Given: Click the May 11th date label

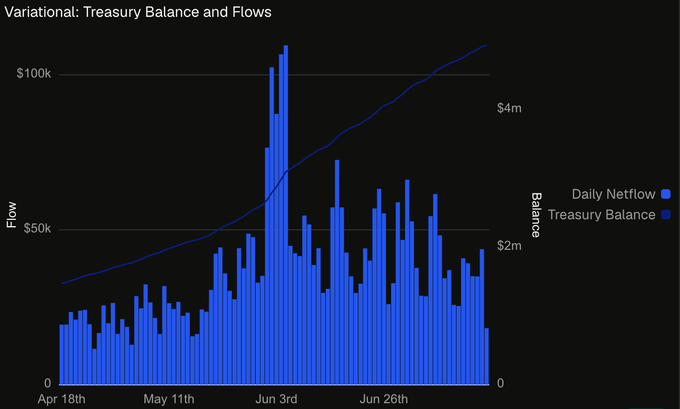Looking at the screenshot, I should [x=169, y=399].
